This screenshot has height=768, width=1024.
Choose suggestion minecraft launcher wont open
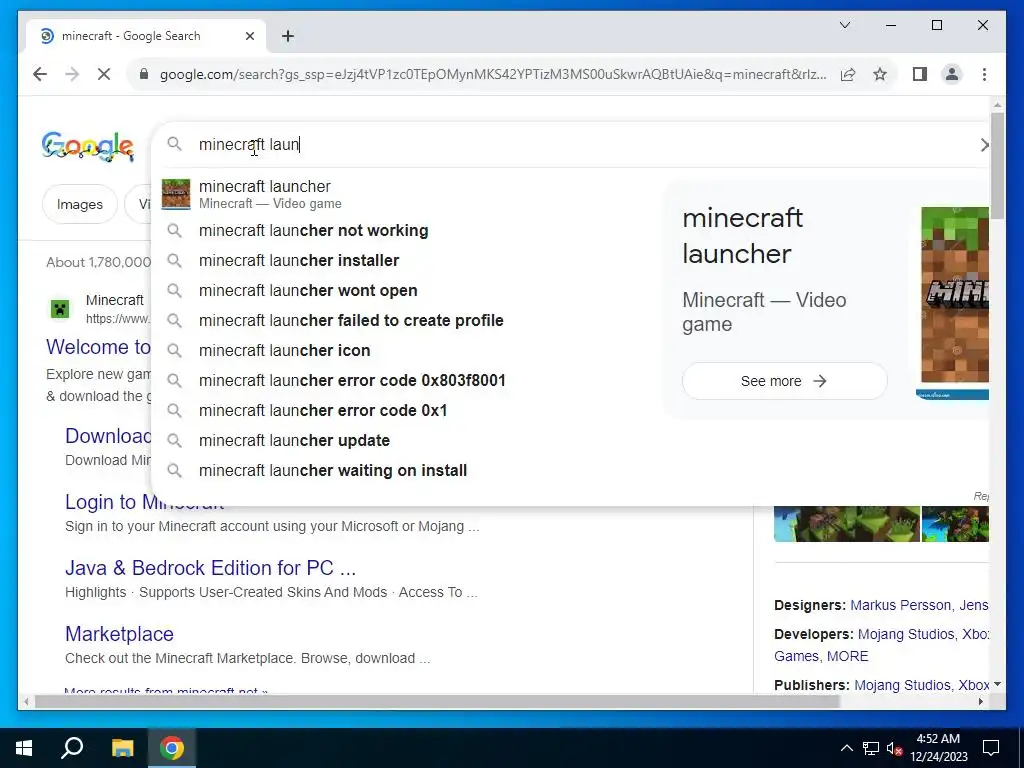click(x=407, y=291)
